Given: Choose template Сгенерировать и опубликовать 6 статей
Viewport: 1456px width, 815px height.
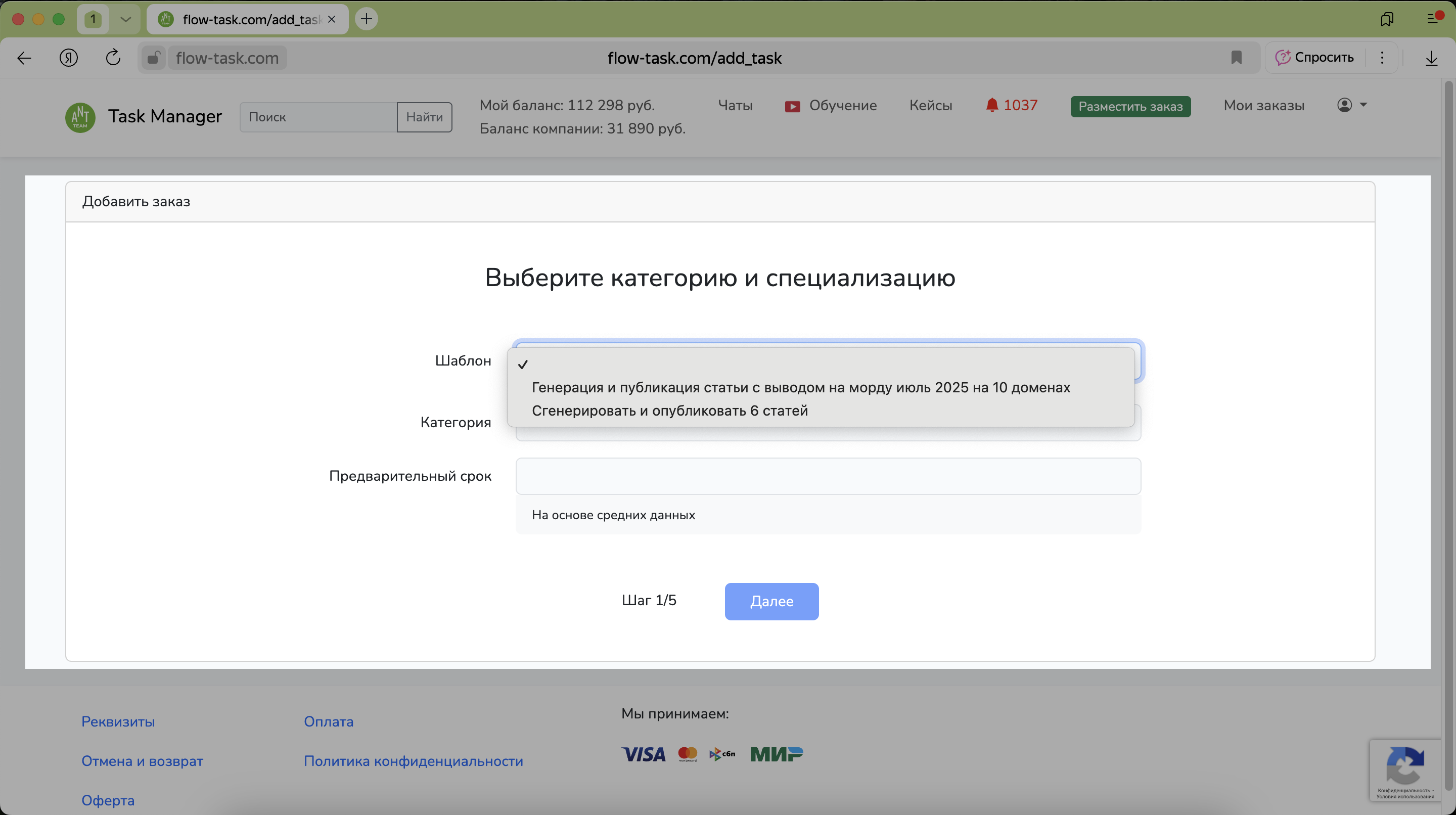Looking at the screenshot, I should point(669,411).
